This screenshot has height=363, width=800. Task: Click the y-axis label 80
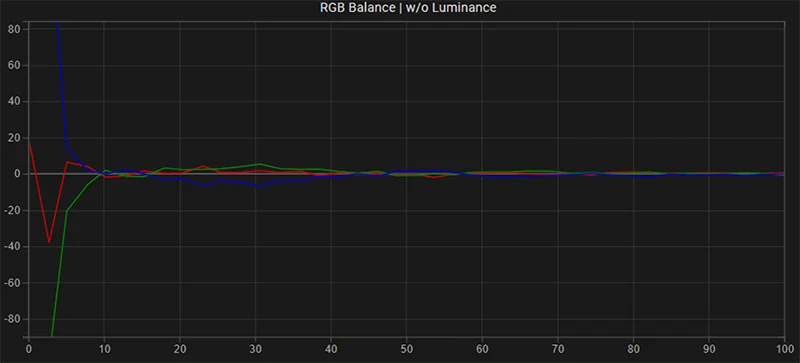tap(14, 29)
